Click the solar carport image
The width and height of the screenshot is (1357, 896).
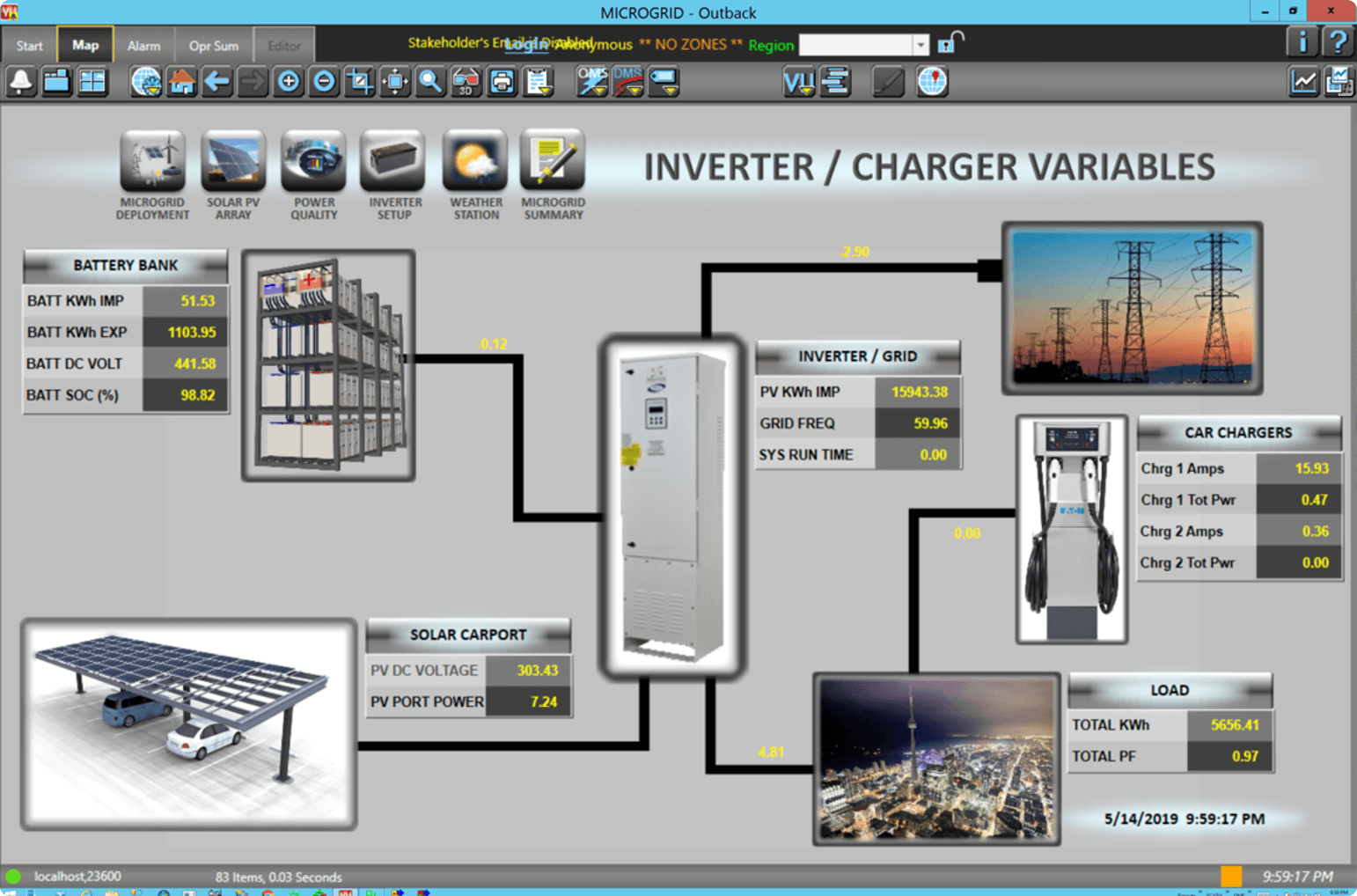(189, 723)
